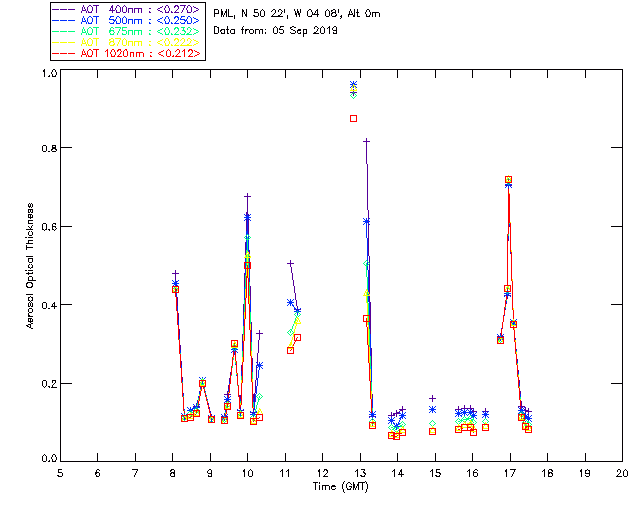Click the x-axis tick label 13
The width and height of the screenshot is (640, 512).
tap(360, 473)
